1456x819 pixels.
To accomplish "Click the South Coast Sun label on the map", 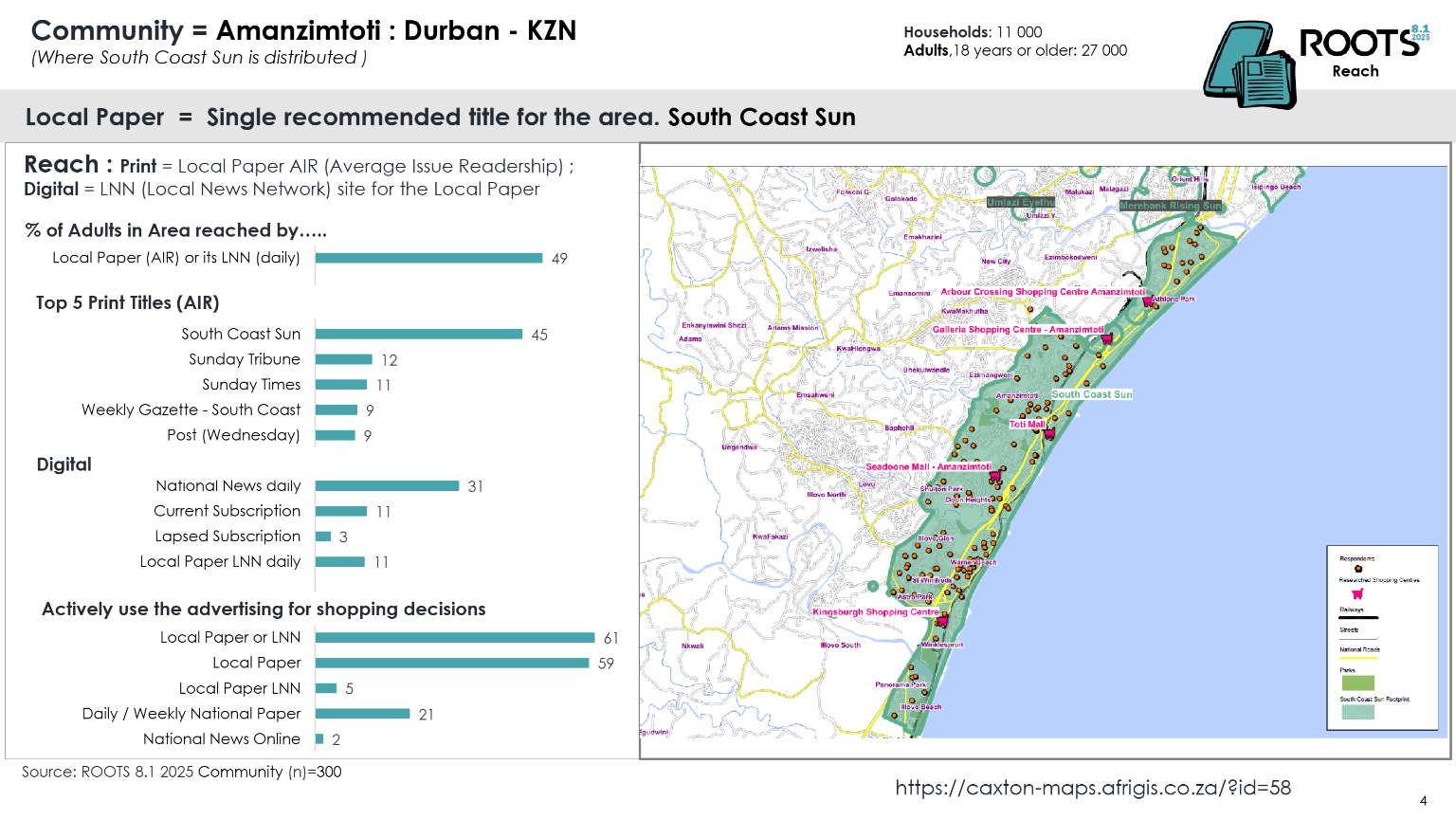I will tap(1090, 394).
